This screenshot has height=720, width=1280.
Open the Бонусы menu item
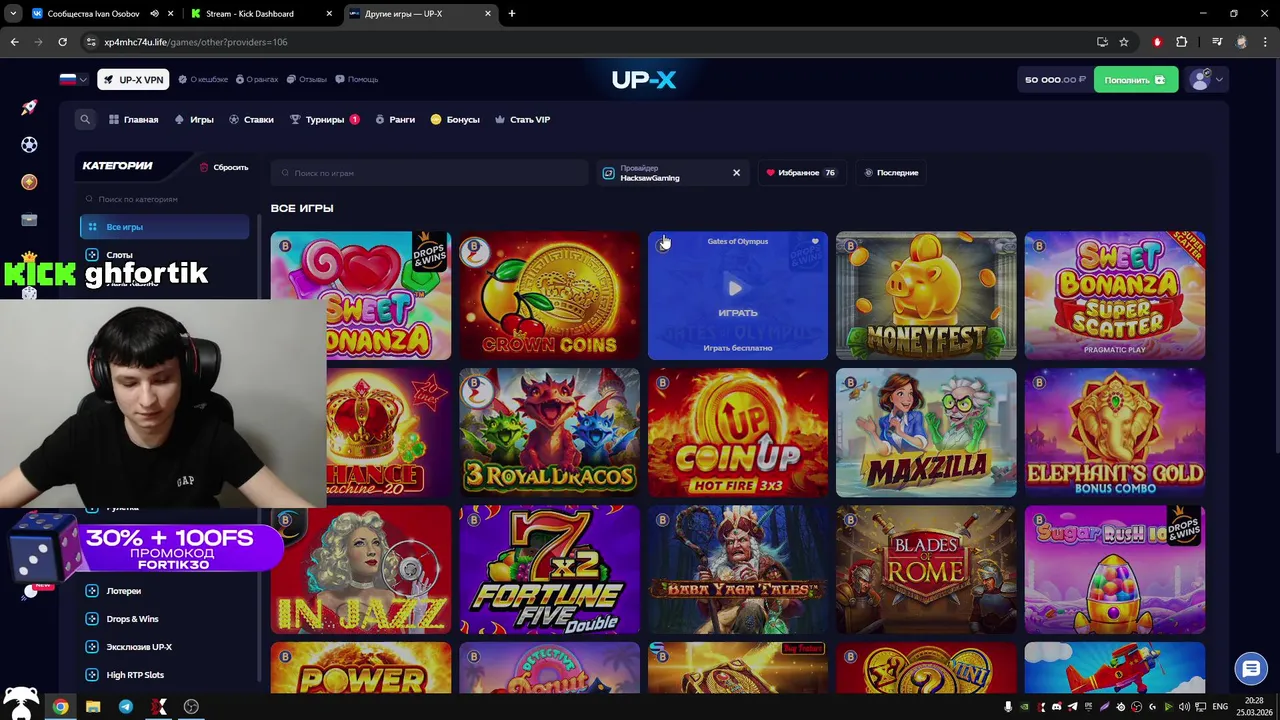[x=455, y=119]
